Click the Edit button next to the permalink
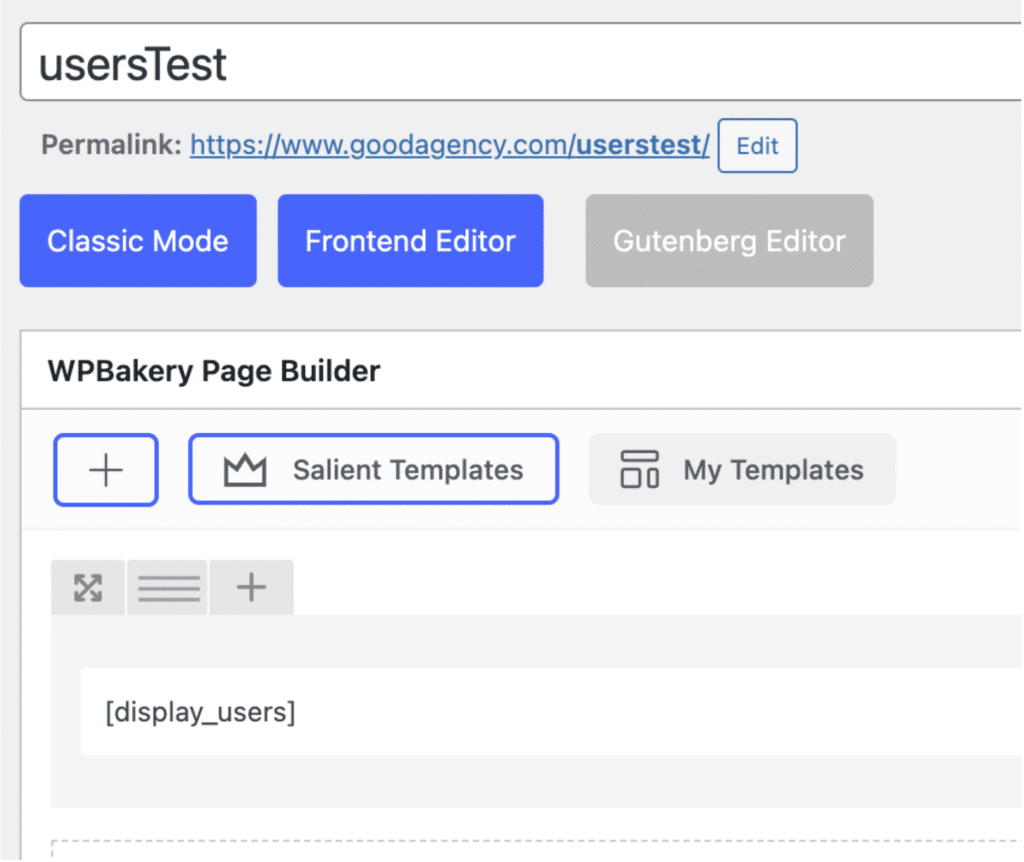1024x862 pixels. coord(757,145)
